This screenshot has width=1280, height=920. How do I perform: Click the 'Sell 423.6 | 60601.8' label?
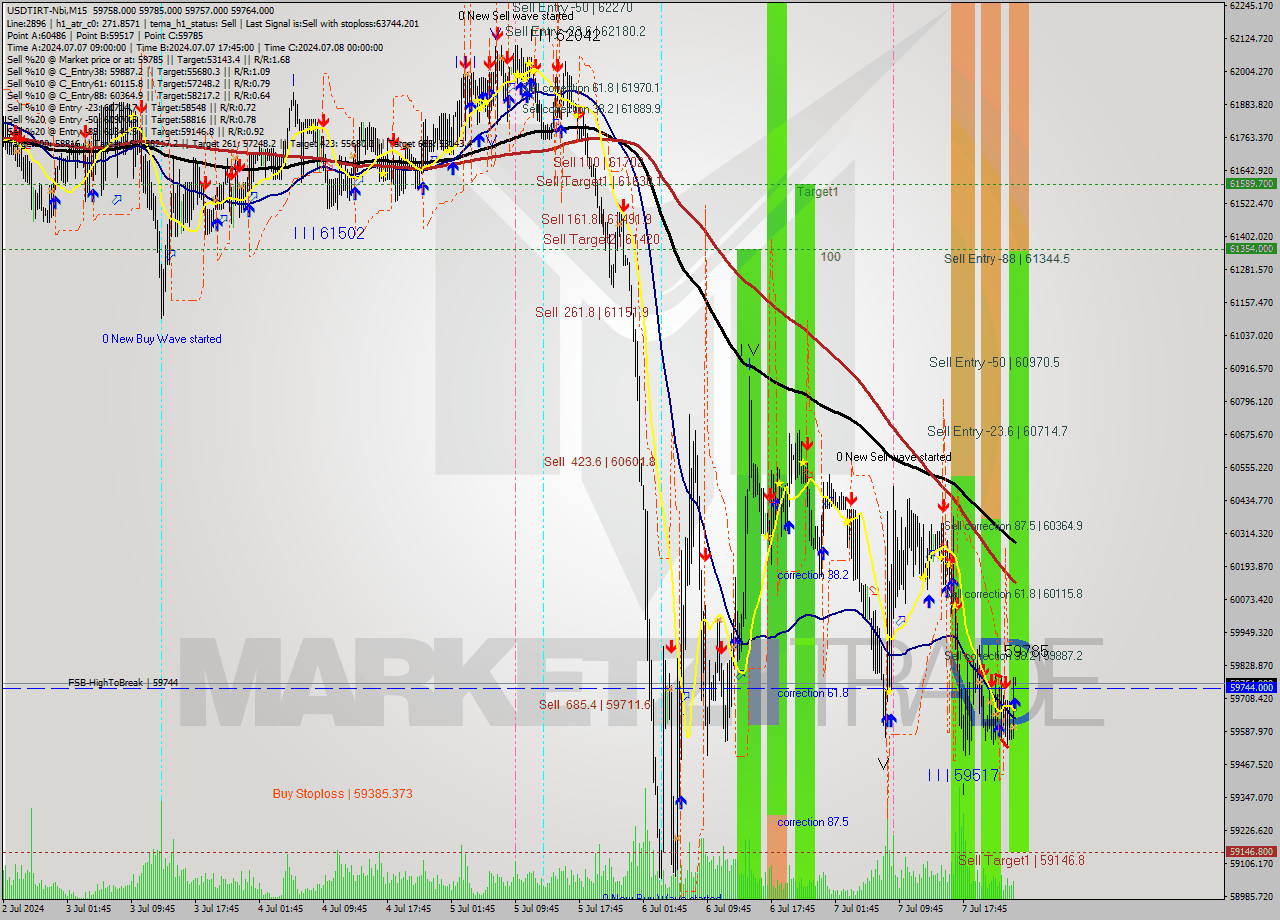[x=599, y=462]
